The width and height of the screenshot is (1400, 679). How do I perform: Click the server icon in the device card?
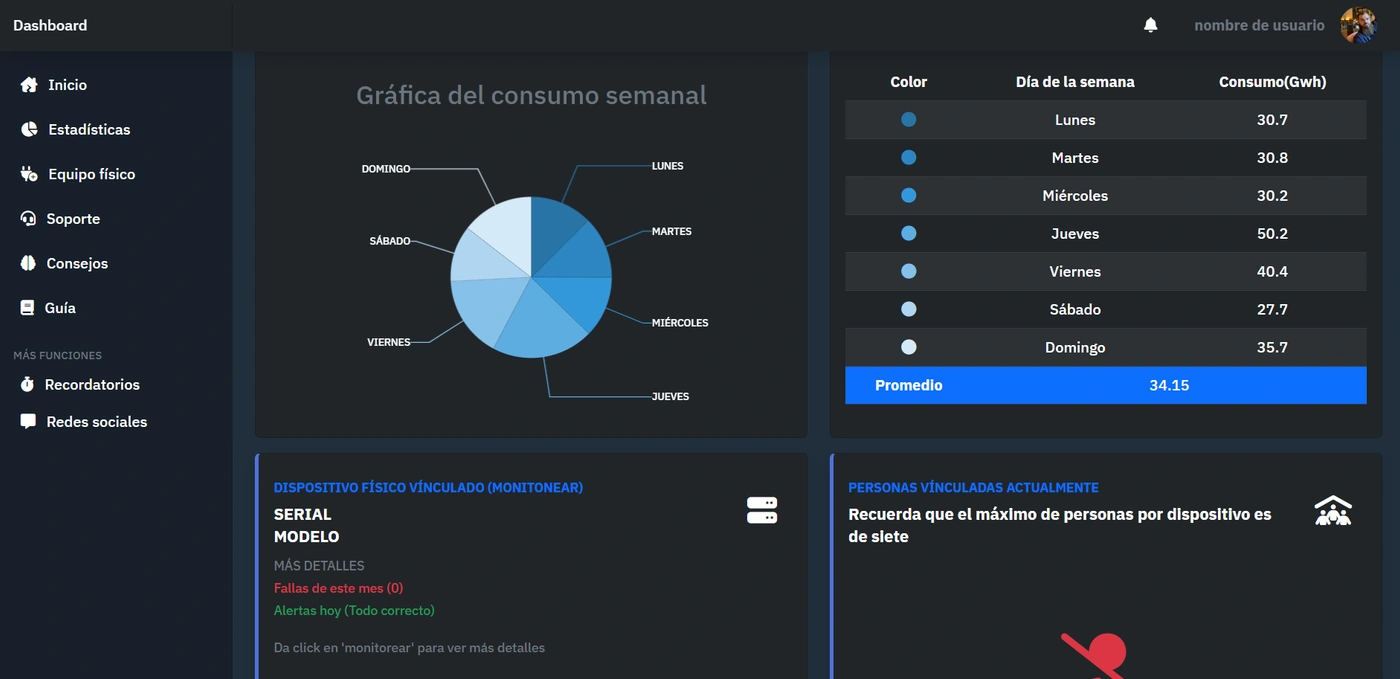coord(762,510)
